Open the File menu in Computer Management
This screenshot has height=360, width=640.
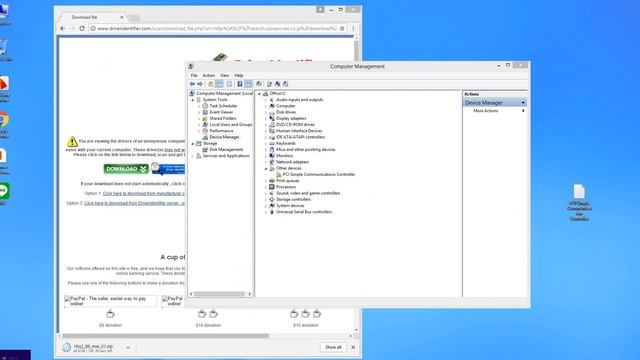click(194, 76)
